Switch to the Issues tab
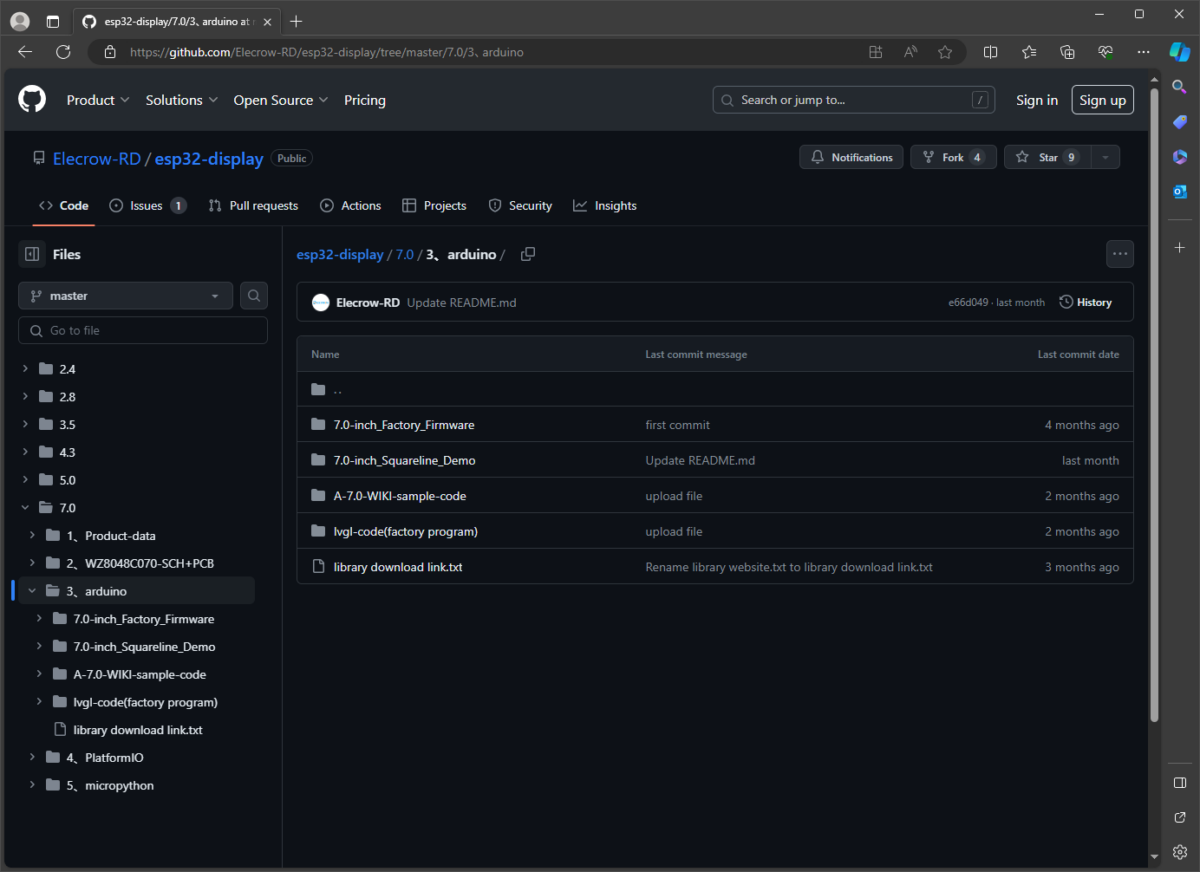This screenshot has width=1200, height=872. click(147, 206)
